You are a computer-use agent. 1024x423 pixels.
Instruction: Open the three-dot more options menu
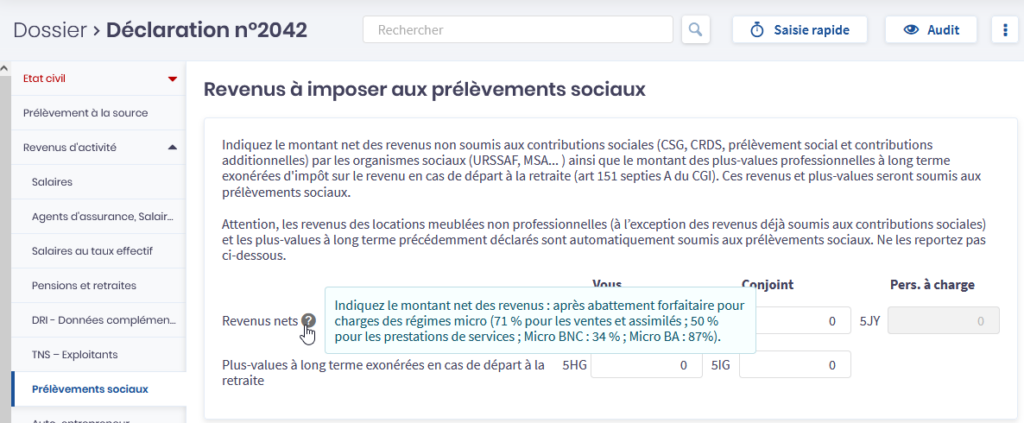coord(1005,30)
